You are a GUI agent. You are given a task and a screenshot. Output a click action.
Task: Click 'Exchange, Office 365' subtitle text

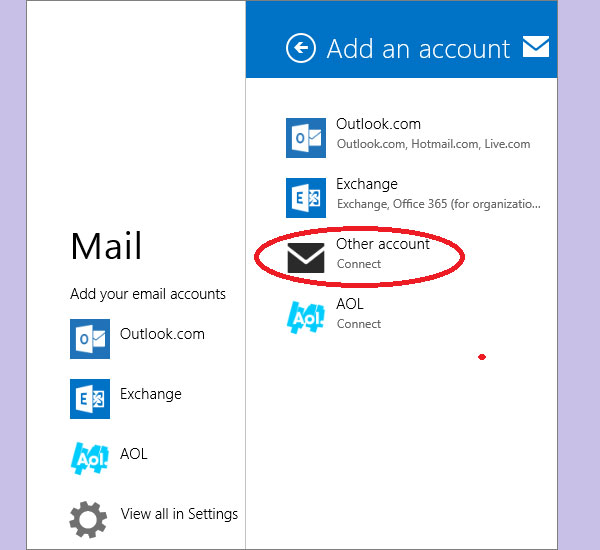[x=439, y=204]
